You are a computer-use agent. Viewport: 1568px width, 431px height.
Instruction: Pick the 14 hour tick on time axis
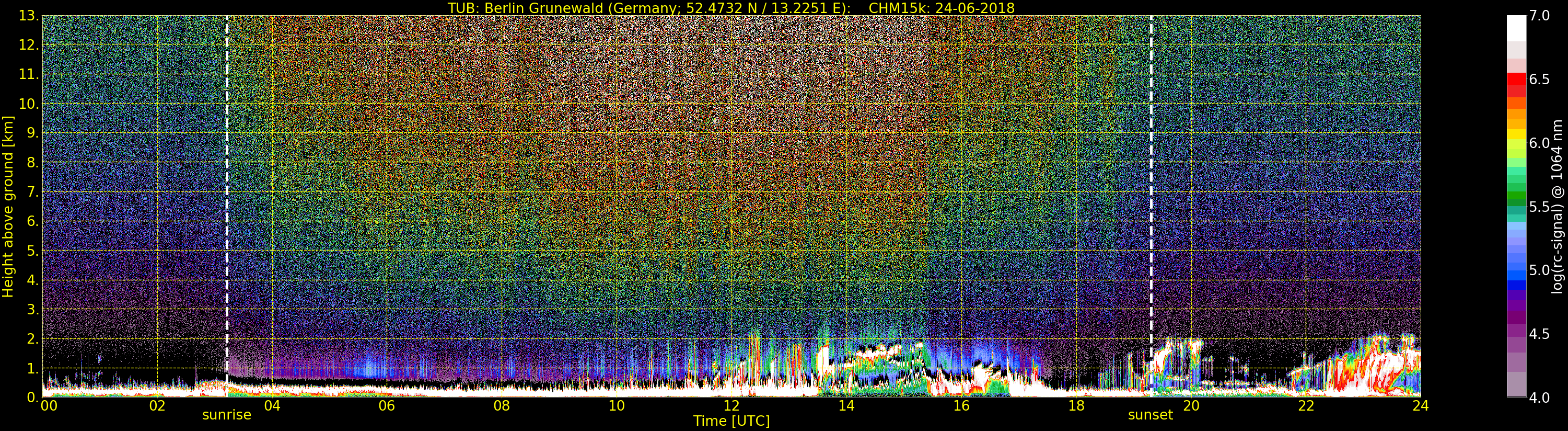[x=846, y=406]
